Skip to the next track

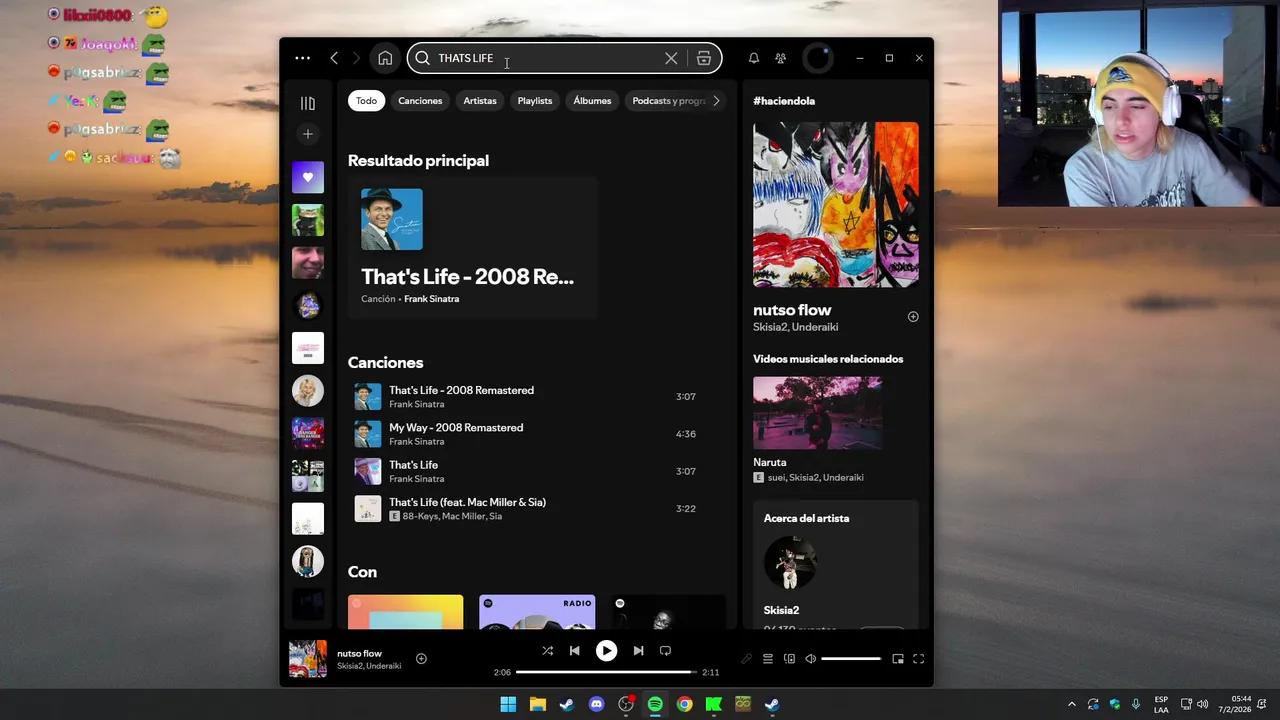point(638,650)
